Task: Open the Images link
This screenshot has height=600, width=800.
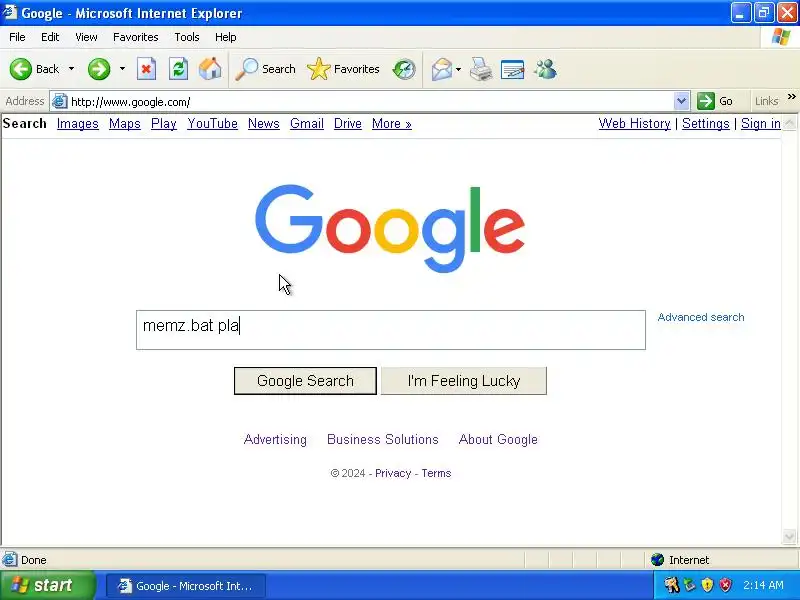Action: point(78,123)
